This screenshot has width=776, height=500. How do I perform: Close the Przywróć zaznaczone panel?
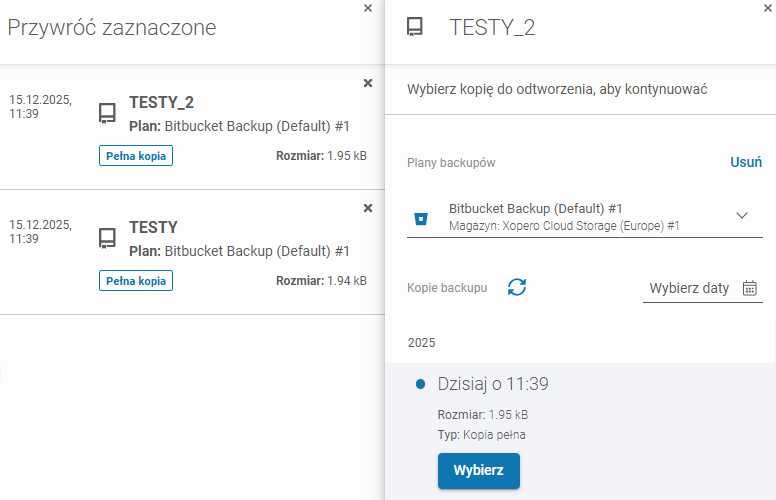[367, 8]
